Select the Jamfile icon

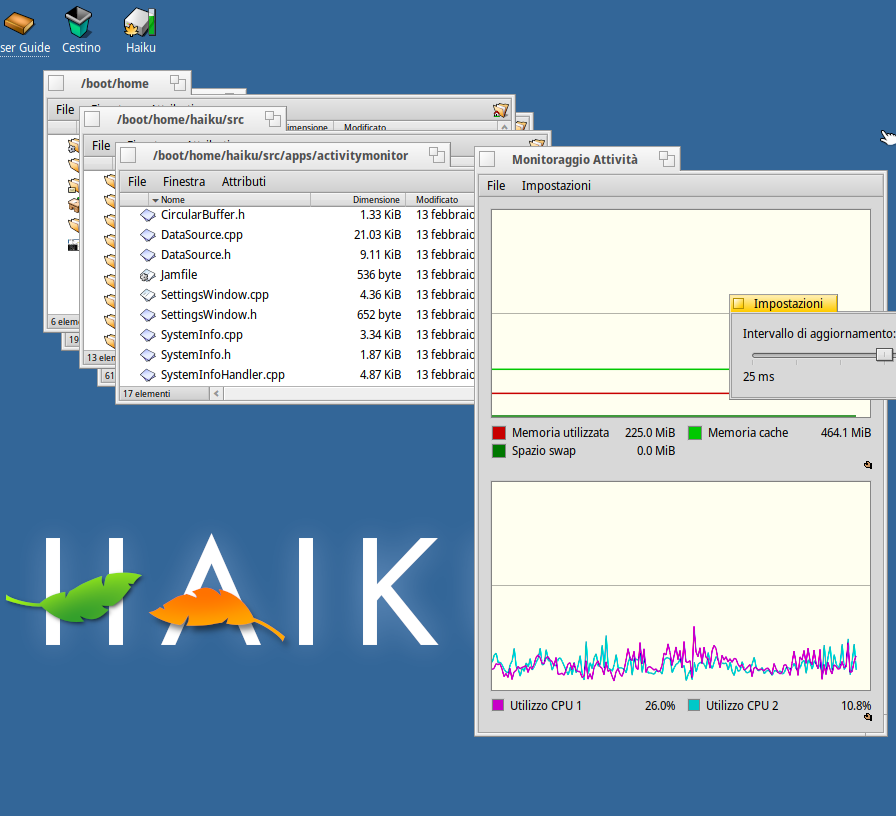coord(148,275)
